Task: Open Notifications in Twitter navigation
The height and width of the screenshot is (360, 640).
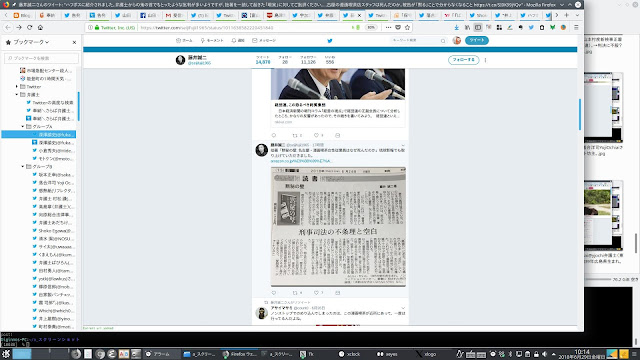Action: [x=238, y=40]
